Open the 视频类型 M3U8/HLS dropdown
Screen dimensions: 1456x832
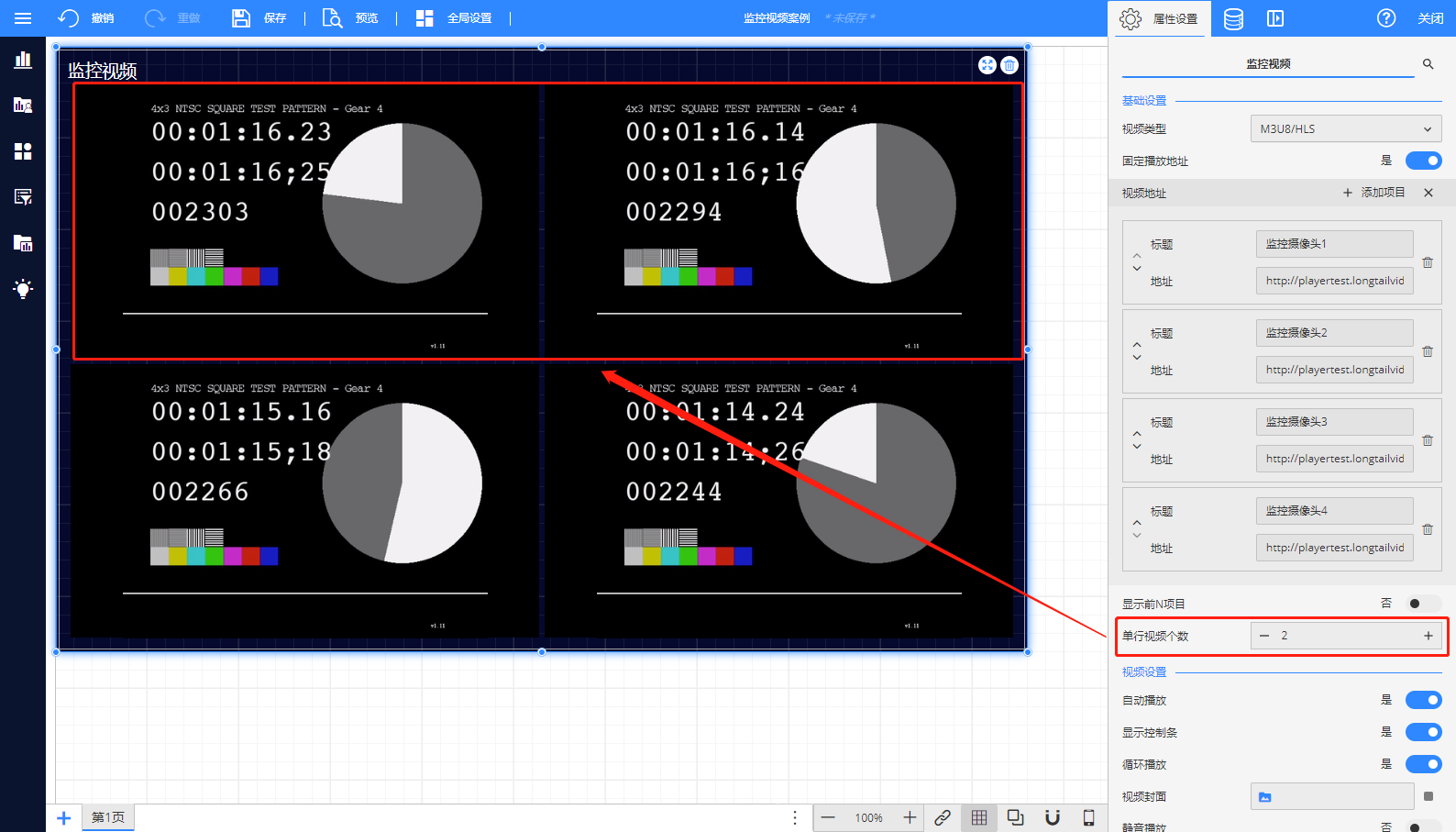pos(1345,129)
